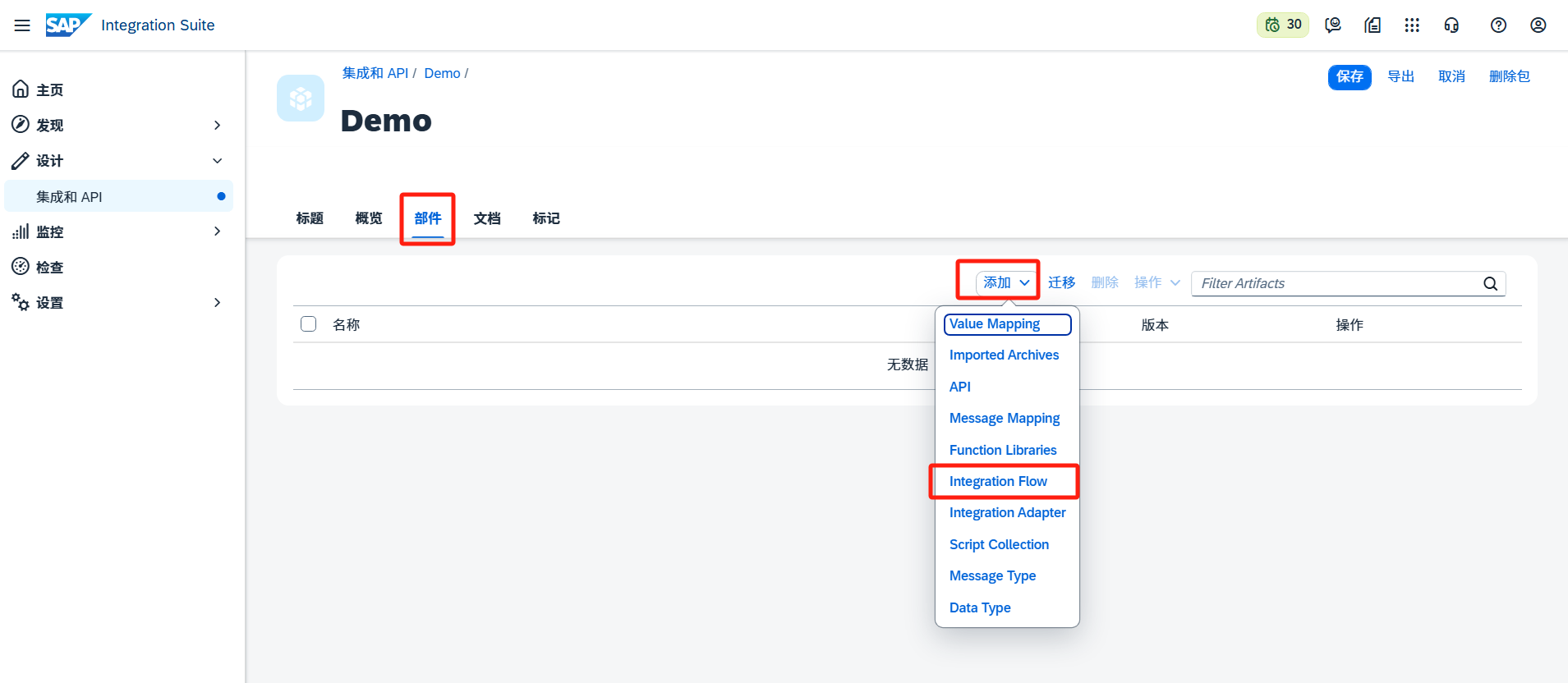
Task: Click the SAP logo
Action: coord(68,25)
